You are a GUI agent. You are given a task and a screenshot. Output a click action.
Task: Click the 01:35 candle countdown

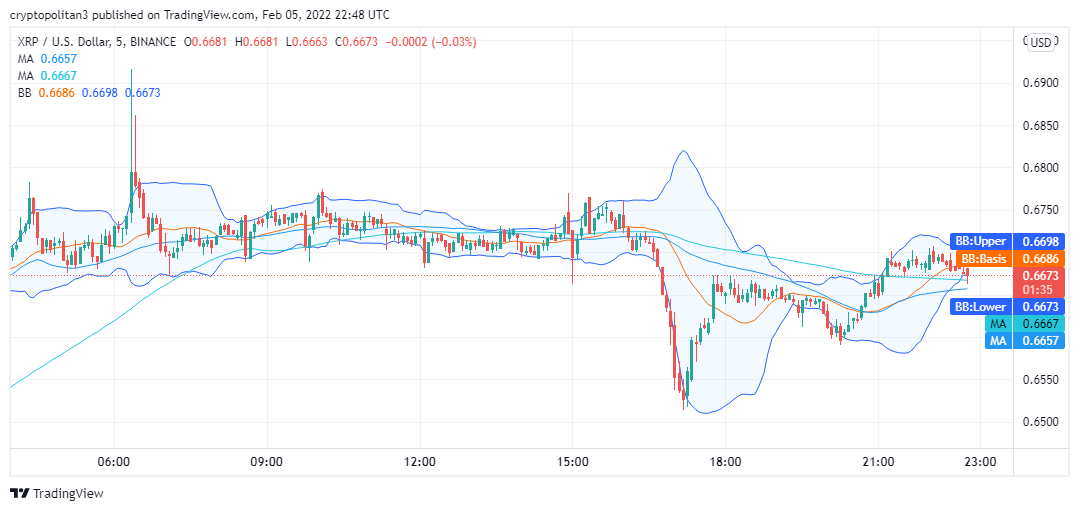click(x=1039, y=290)
